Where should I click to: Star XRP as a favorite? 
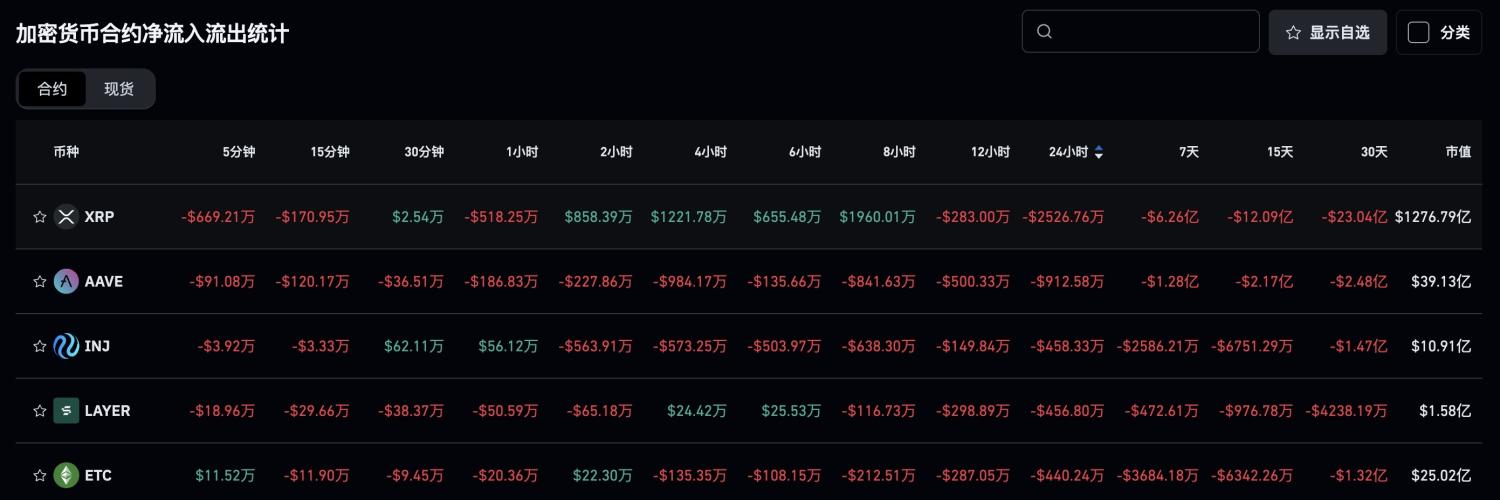40,216
